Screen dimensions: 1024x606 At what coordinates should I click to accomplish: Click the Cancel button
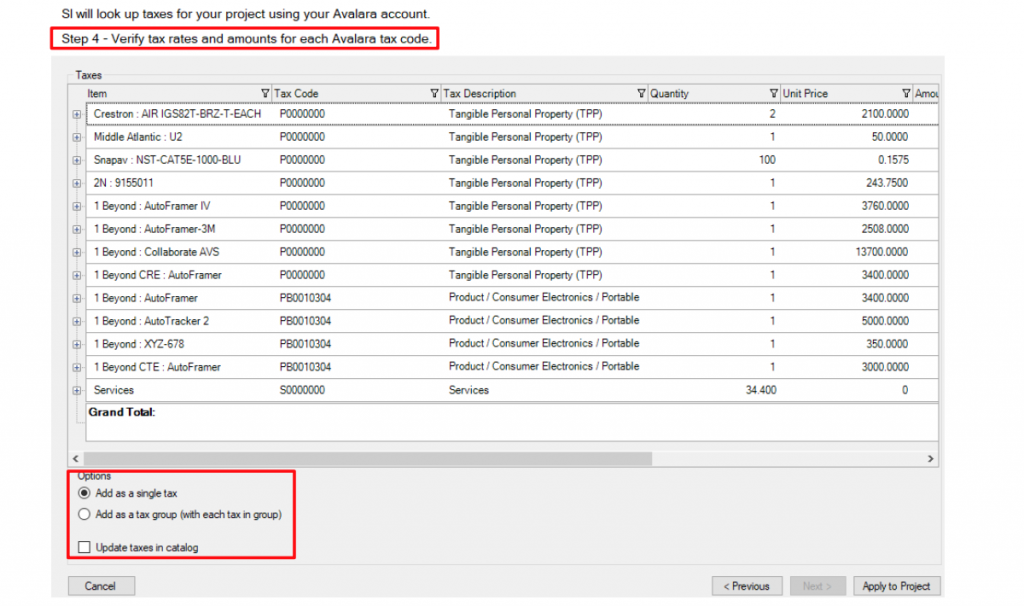[101, 586]
